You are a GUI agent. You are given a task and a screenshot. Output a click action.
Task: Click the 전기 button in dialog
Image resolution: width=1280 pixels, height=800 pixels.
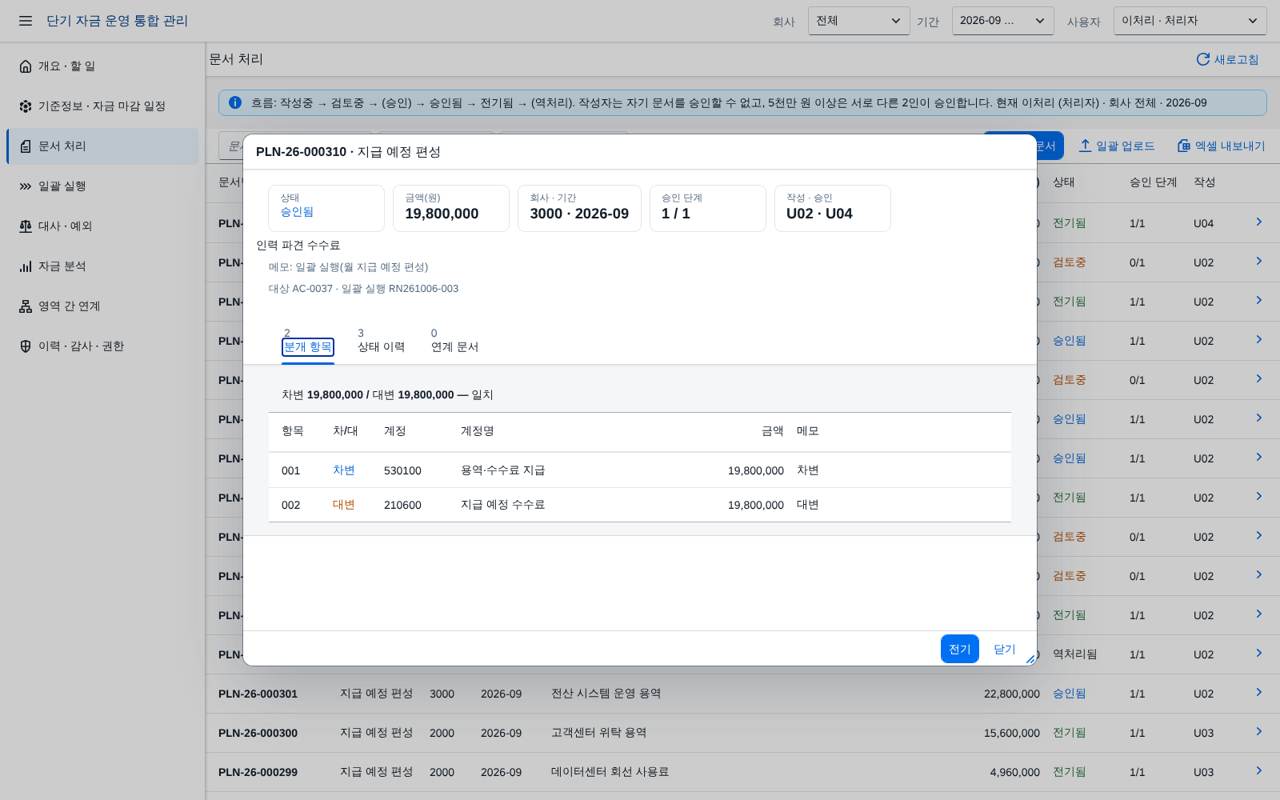(x=960, y=649)
